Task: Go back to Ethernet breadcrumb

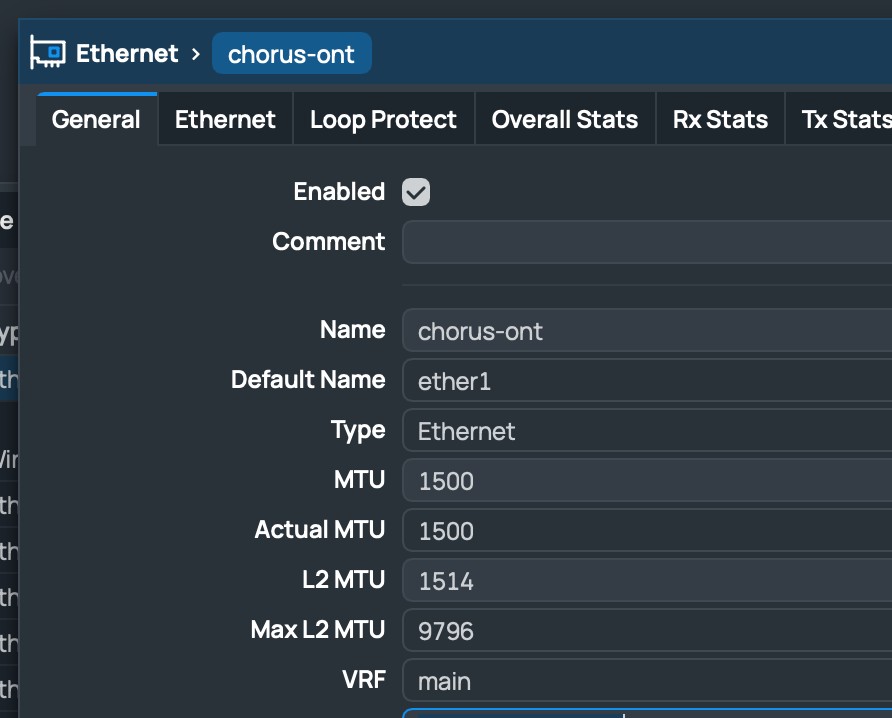Action: pos(126,53)
